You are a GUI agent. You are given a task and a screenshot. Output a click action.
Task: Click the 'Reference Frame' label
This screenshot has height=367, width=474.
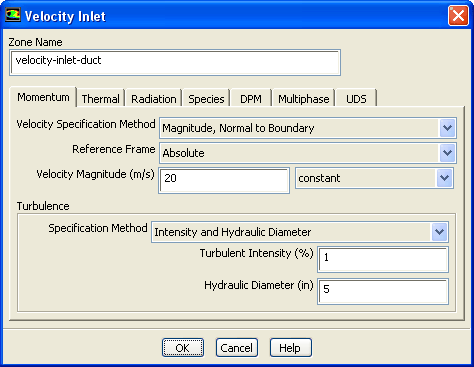[x=114, y=149]
